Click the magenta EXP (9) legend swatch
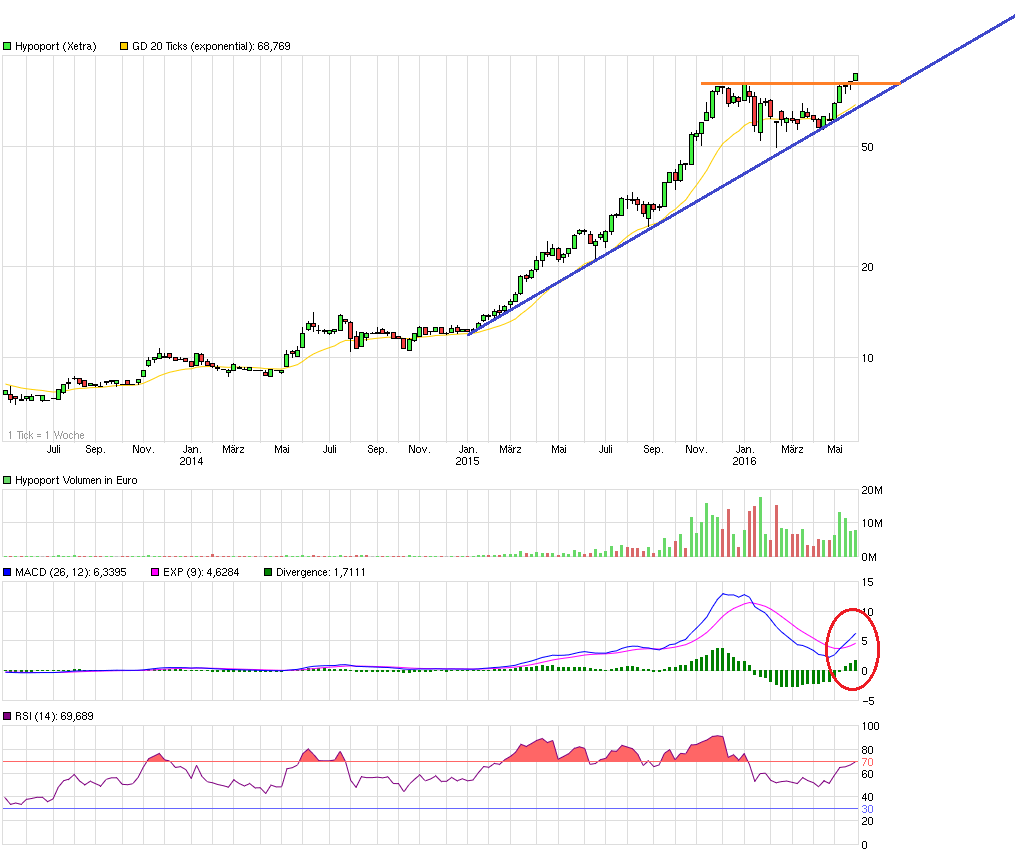Image resolution: width=1015 pixels, height=854 pixels. pyautogui.click(x=155, y=572)
